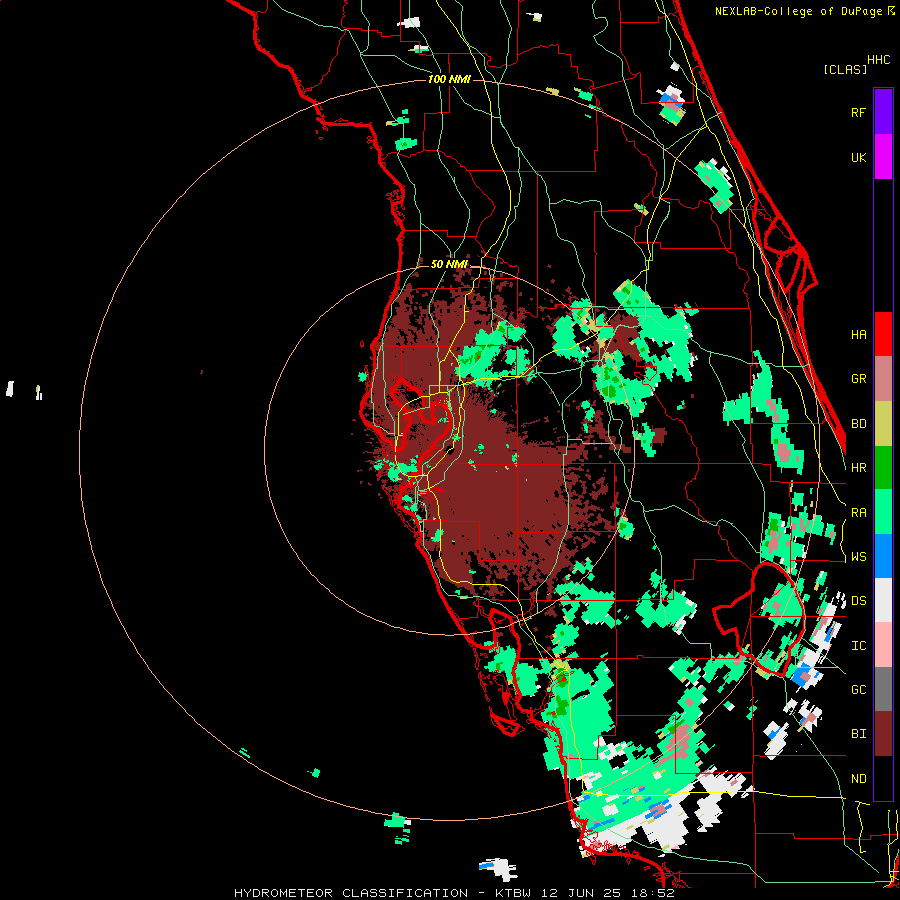Image resolution: width=900 pixels, height=900 pixels.
Task: Click the KTBW radar site identifier
Action: 513,893
